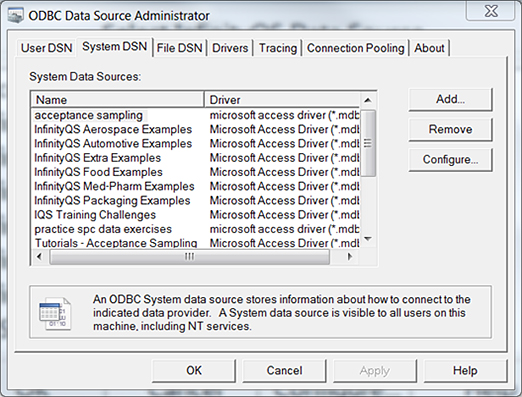This screenshot has width=522, height=397.
Task: Select 'Tutorials - Acceptance Sampling' data source
Action: click(116, 243)
